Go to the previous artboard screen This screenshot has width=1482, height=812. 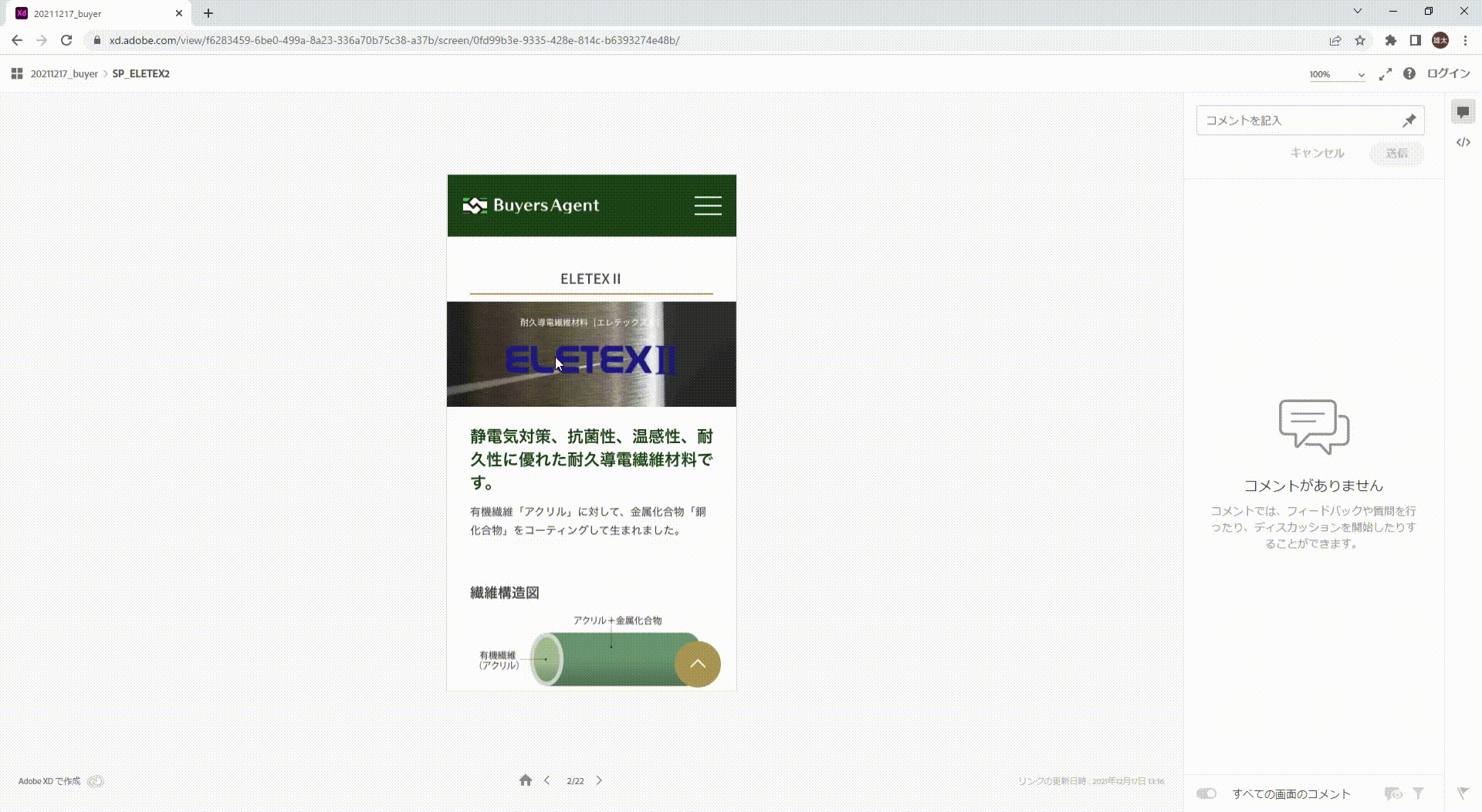point(547,780)
